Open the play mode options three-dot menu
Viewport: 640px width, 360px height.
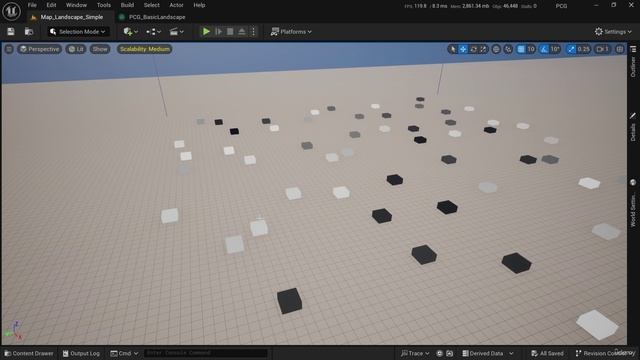coord(253,31)
